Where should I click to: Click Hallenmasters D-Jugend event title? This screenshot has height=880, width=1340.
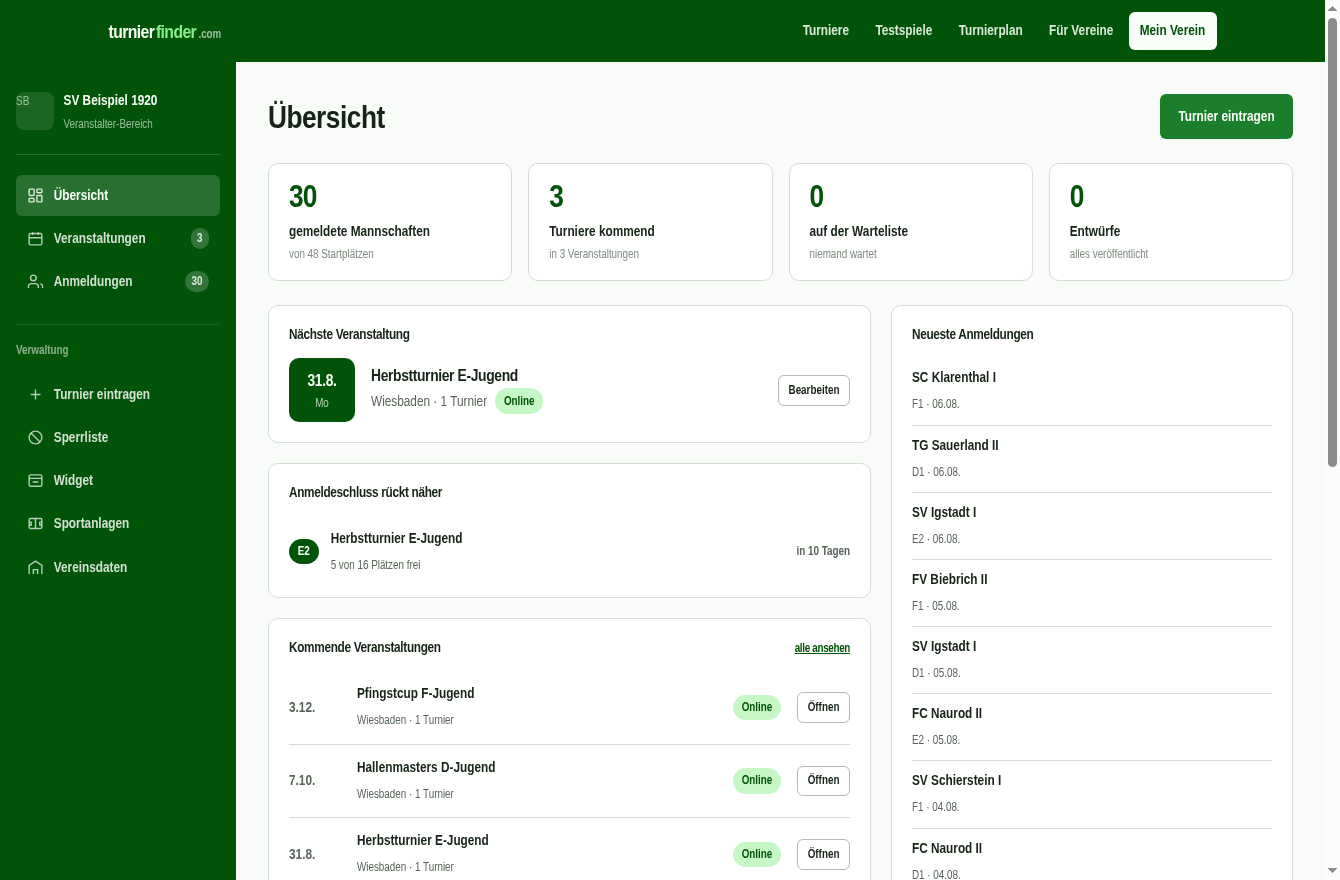[426, 767]
